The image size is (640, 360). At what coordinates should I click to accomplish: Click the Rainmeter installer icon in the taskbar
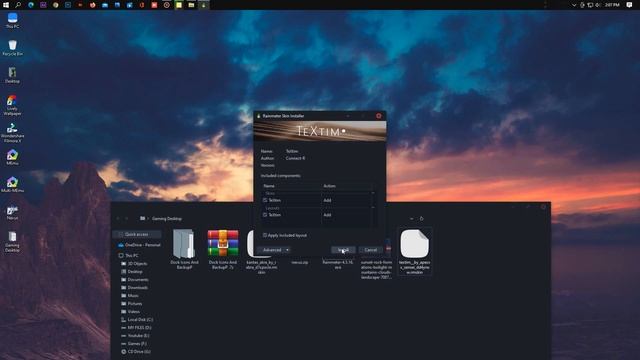pyautogui.click(x=203, y=5)
